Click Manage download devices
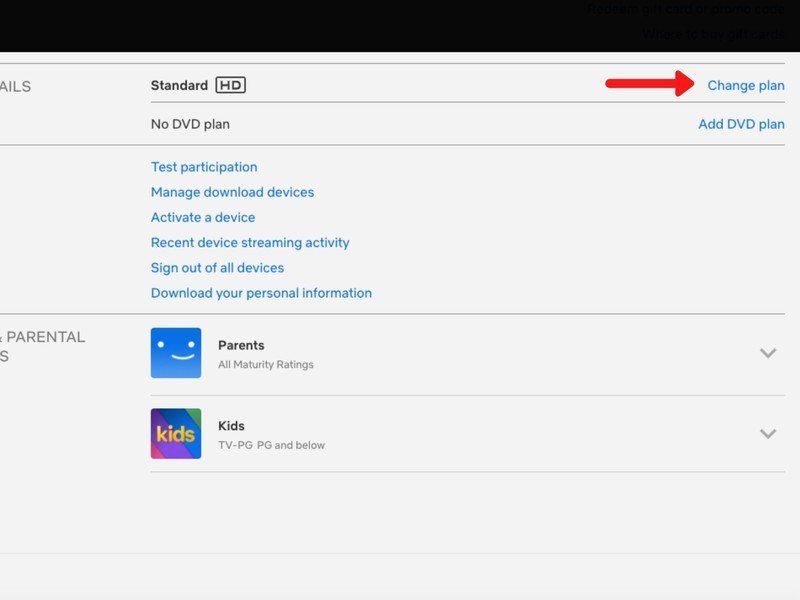The width and height of the screenshot is (800, 600). point(232,192)
